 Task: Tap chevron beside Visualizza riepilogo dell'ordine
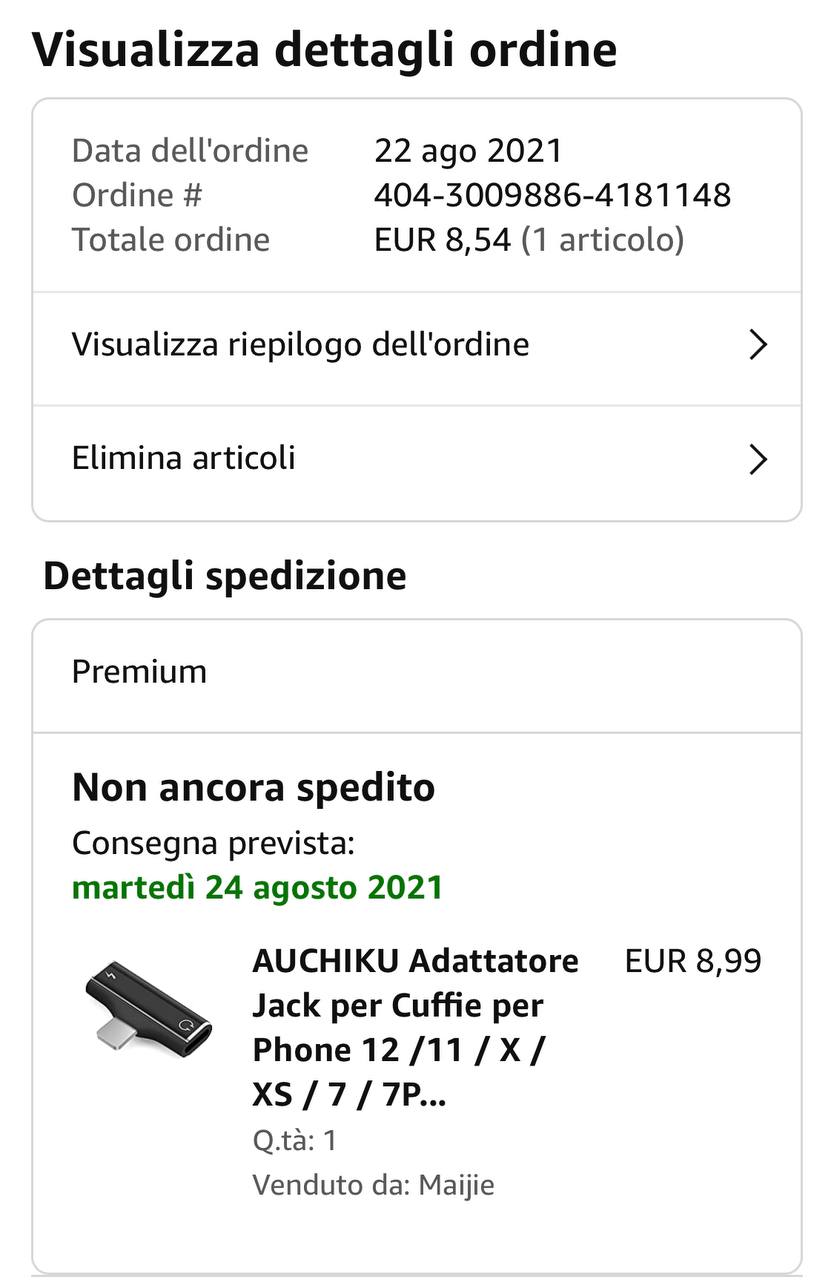coord(758,346)
